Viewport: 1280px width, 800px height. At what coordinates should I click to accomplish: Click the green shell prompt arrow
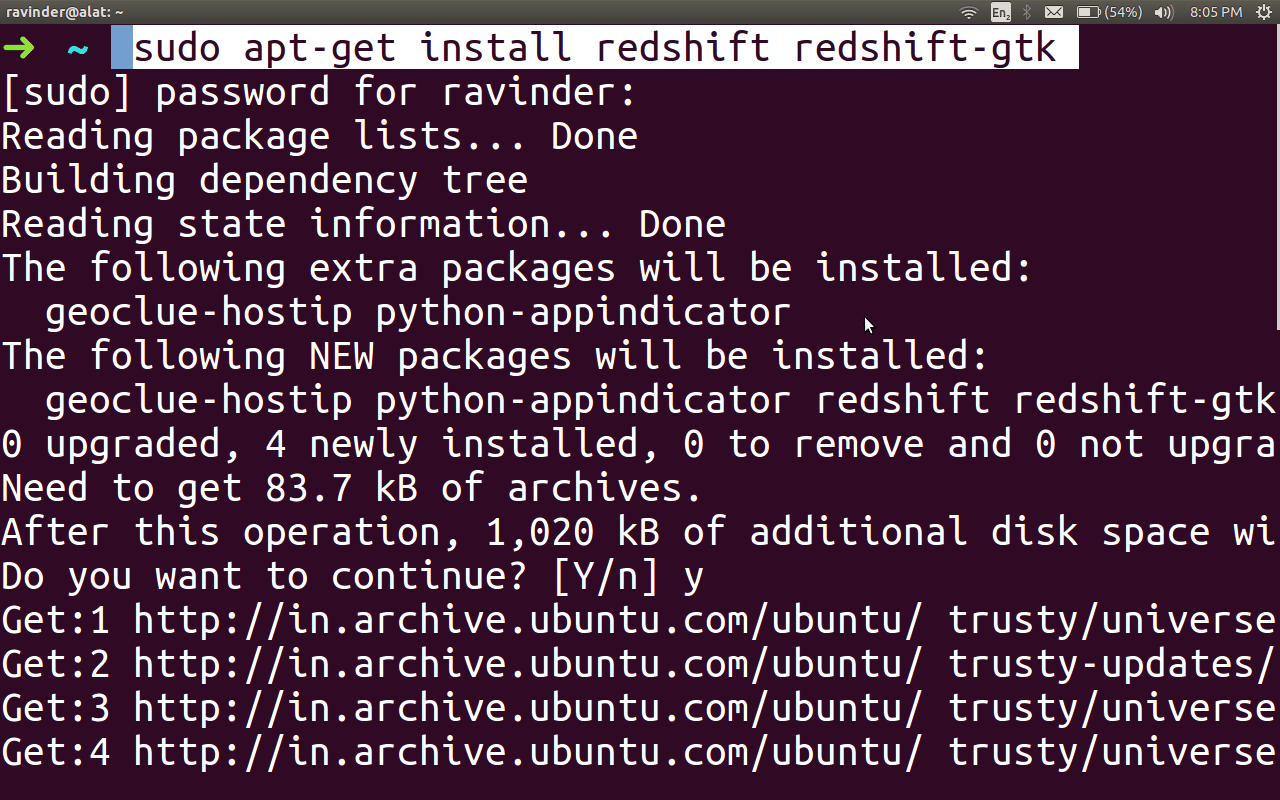click(x=20, y=46)
